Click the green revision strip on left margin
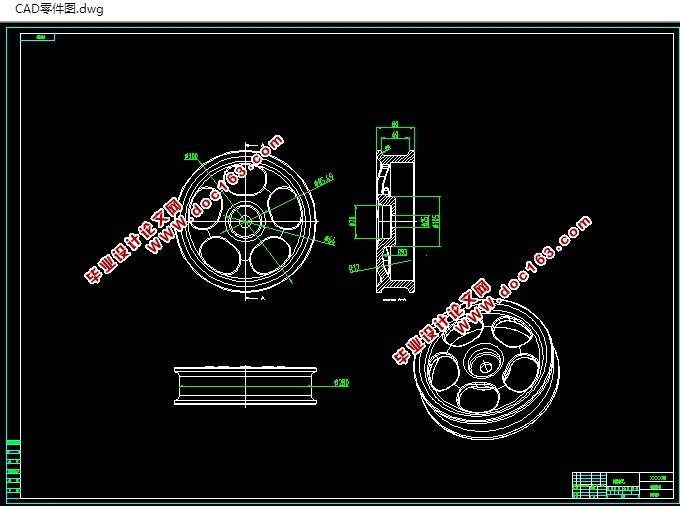680x506 pixels. (x=13, y=469)
